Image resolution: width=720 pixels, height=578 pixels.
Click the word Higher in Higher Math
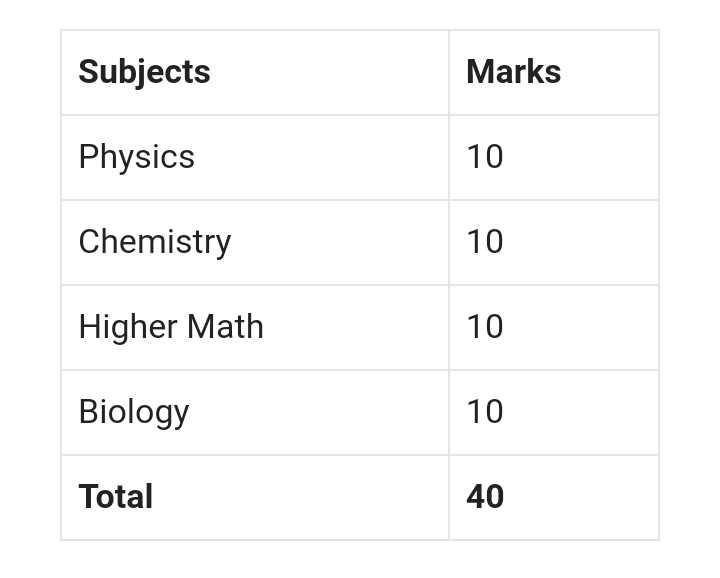point(128,327)
